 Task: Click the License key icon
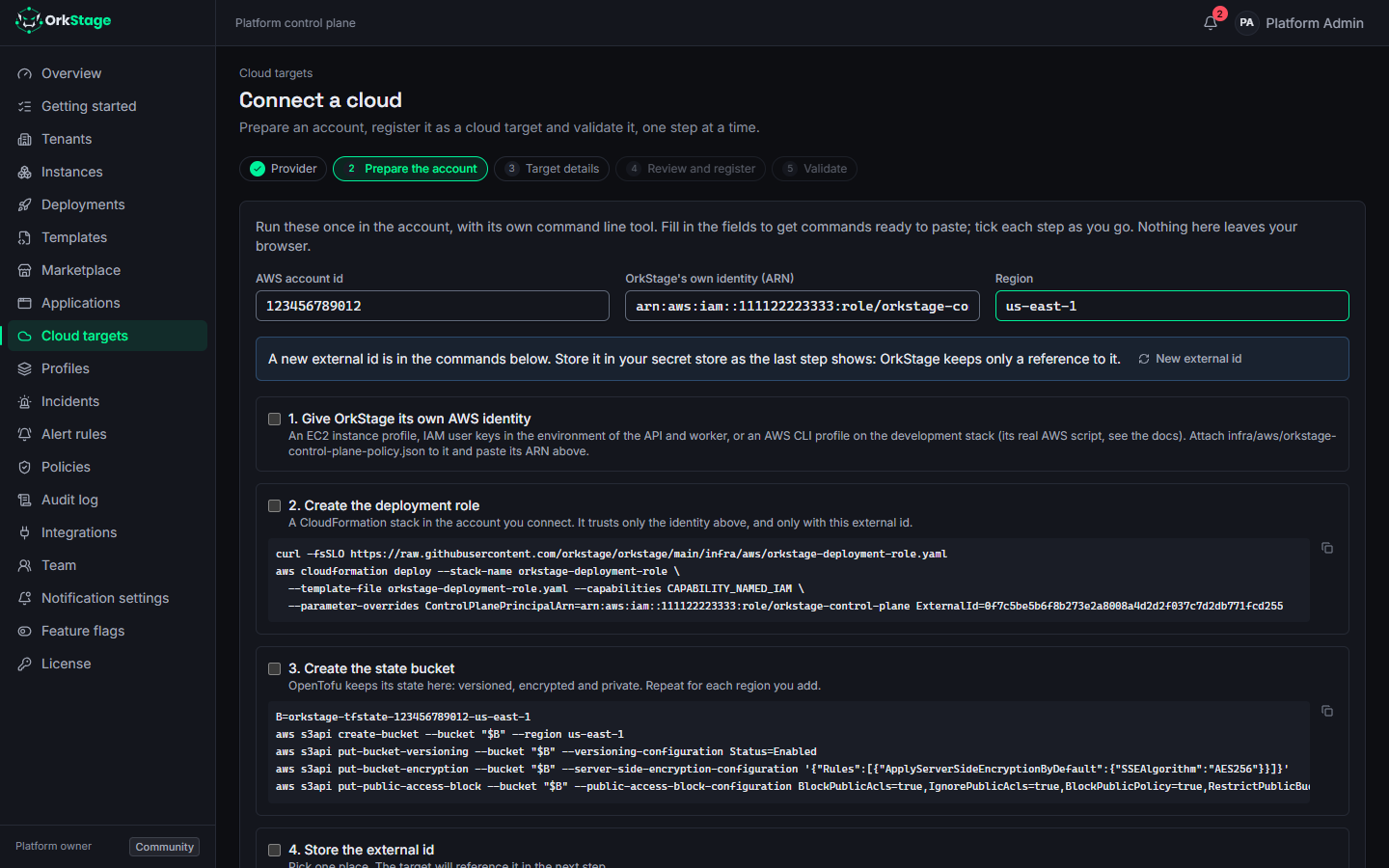25,664
